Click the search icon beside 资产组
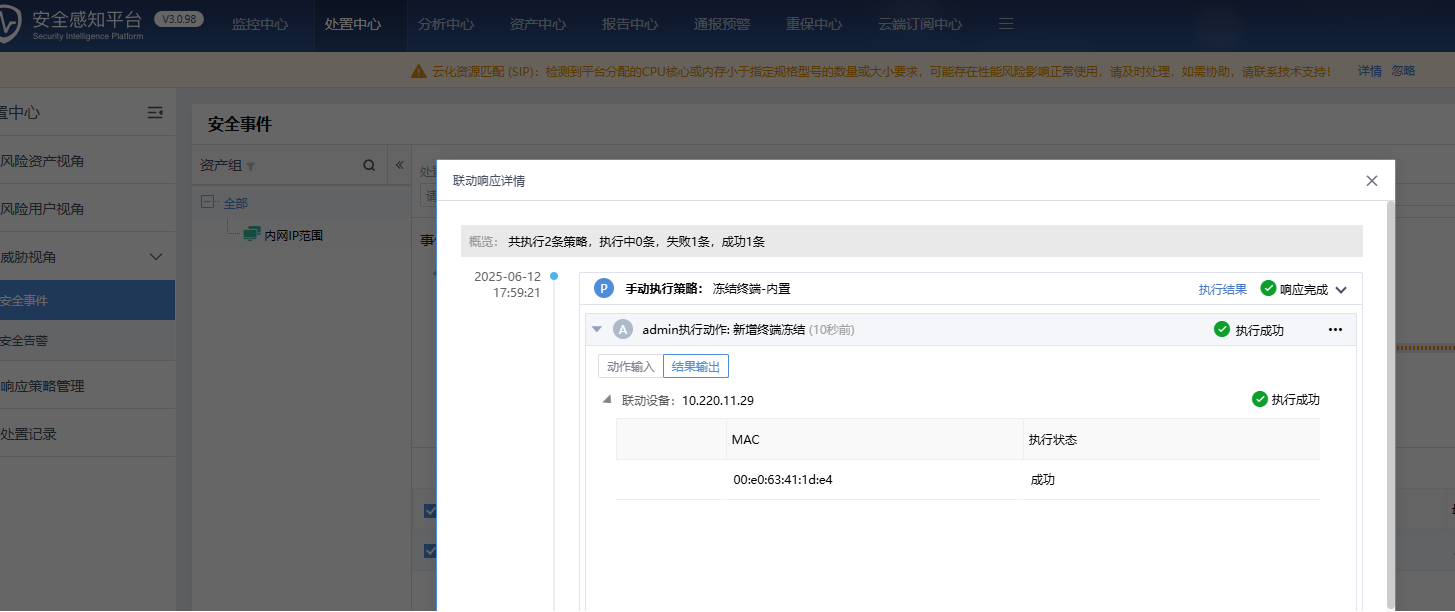The height and width of the screenshot is (612, 1455). (369, 165)
